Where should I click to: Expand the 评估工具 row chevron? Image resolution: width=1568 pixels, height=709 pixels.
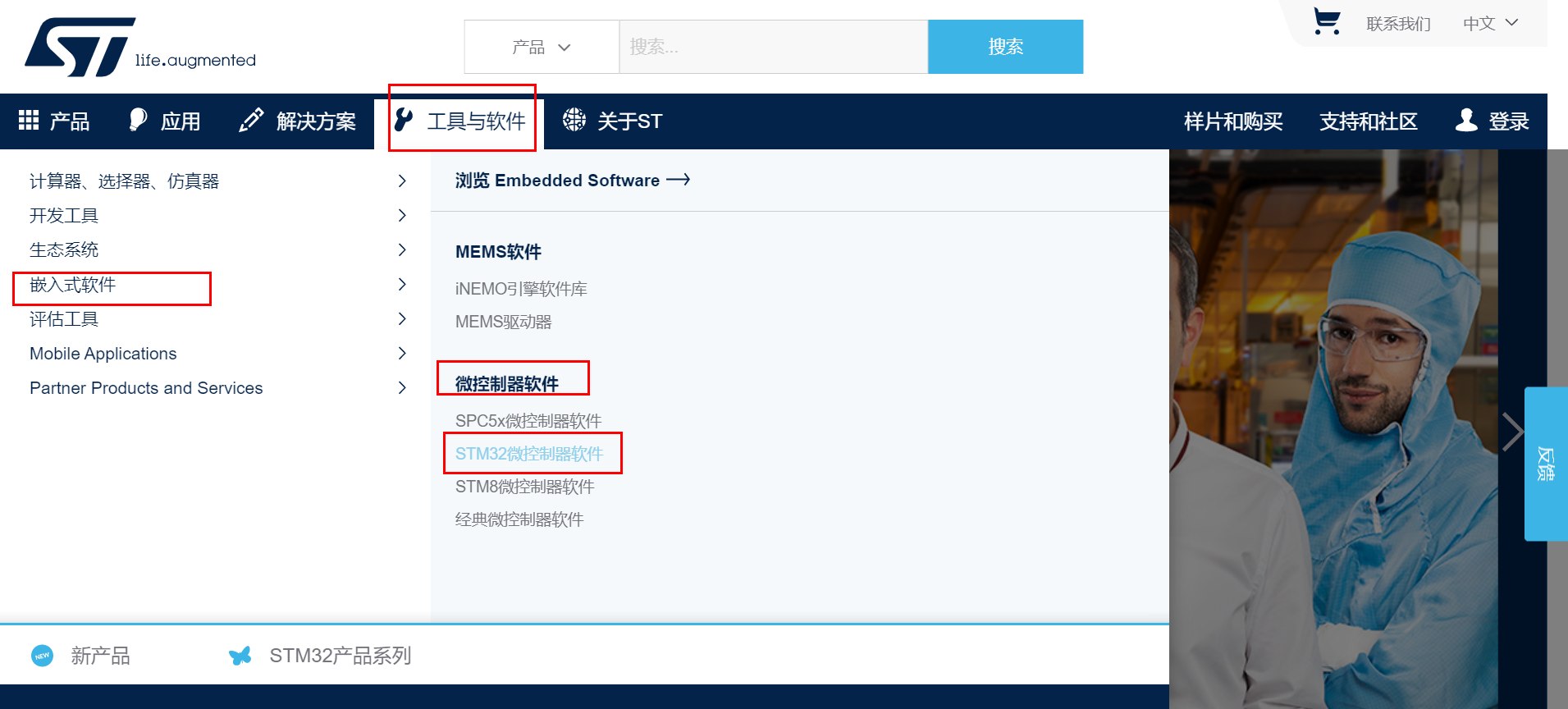click(402, 318)
